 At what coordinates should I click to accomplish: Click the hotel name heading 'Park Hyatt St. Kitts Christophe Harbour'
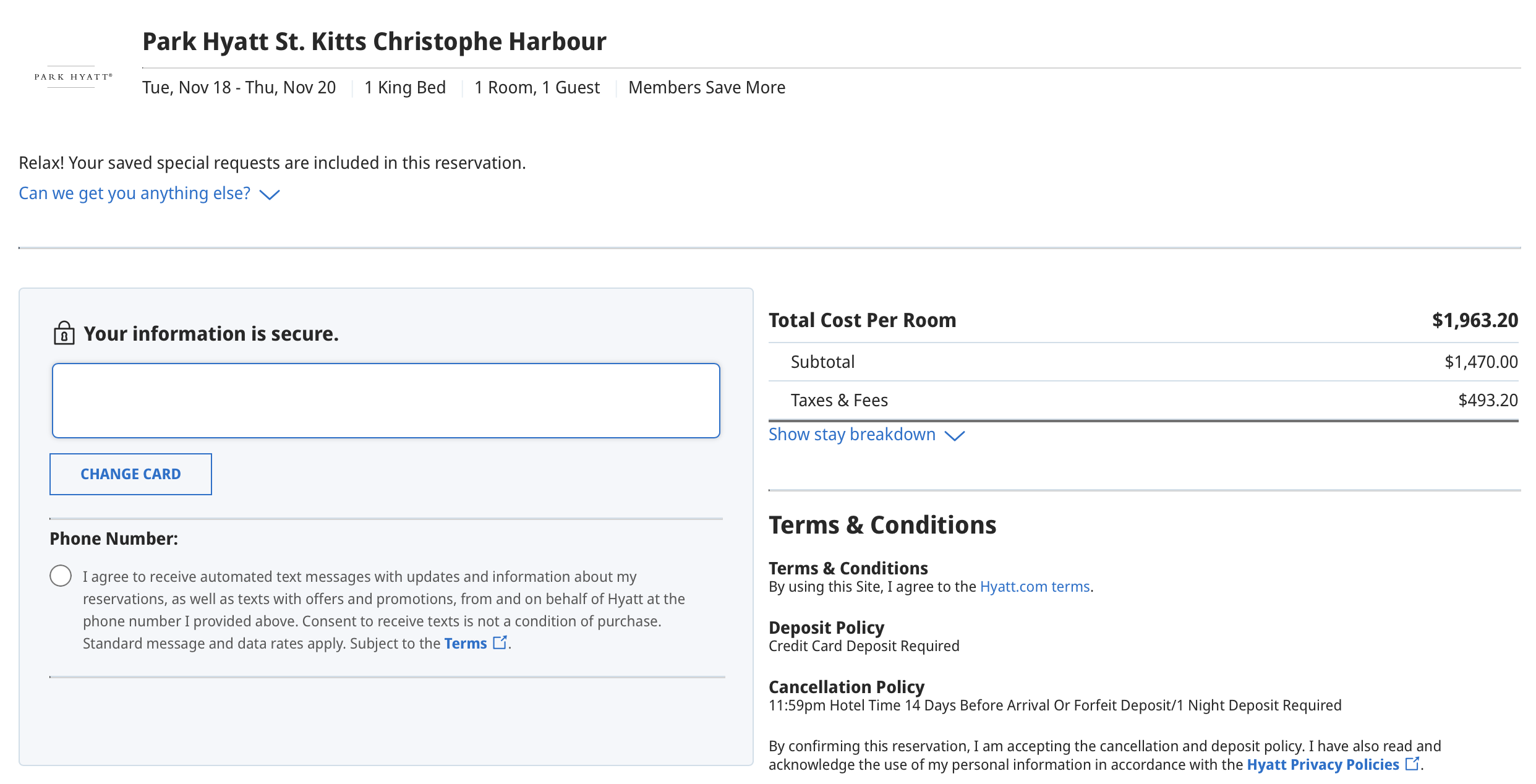[x=374, y=41]
